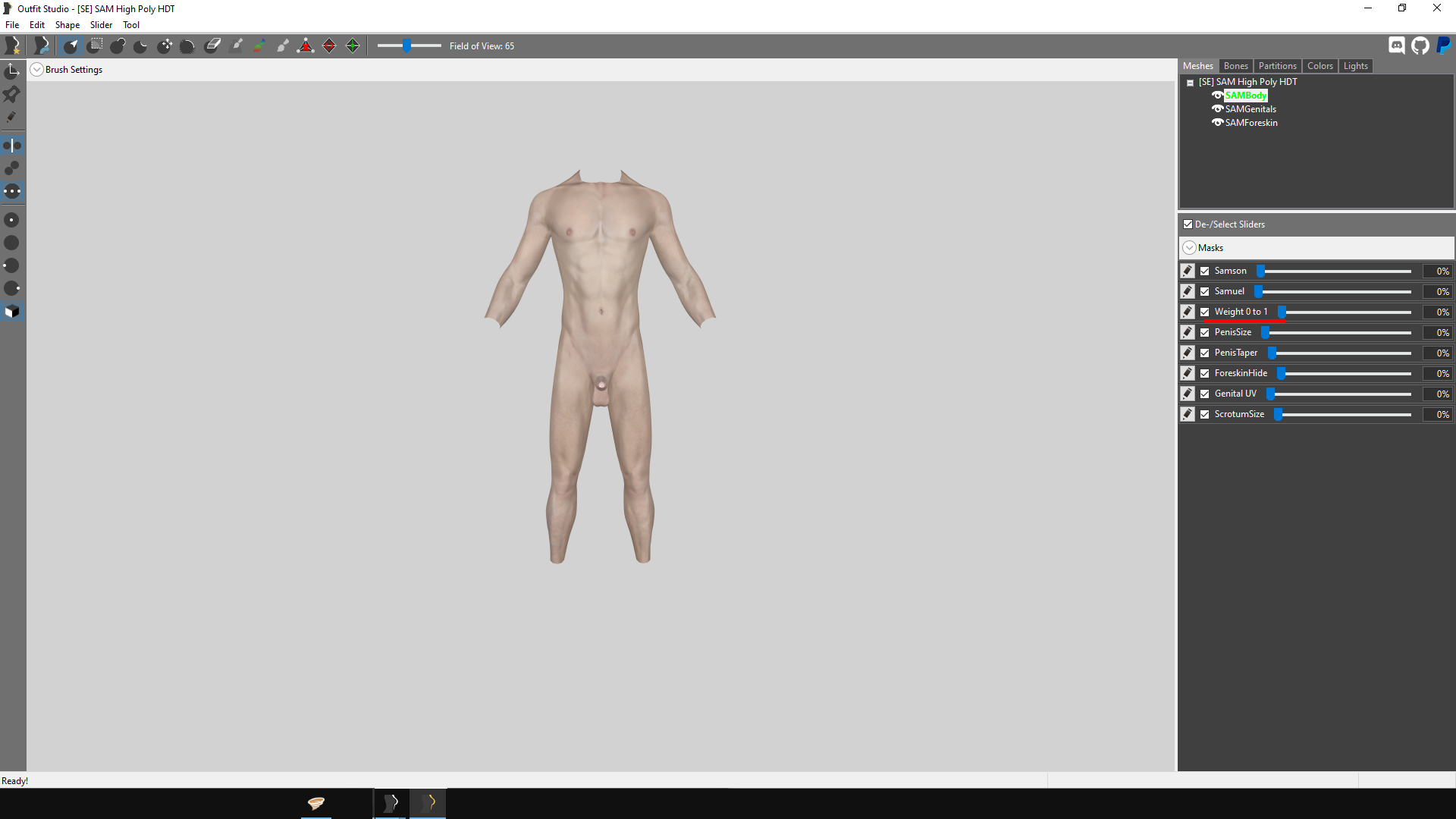Click the Load Project toolbar icon
The width and height of the screenshot is (1456, 819).
click(42, 45)
